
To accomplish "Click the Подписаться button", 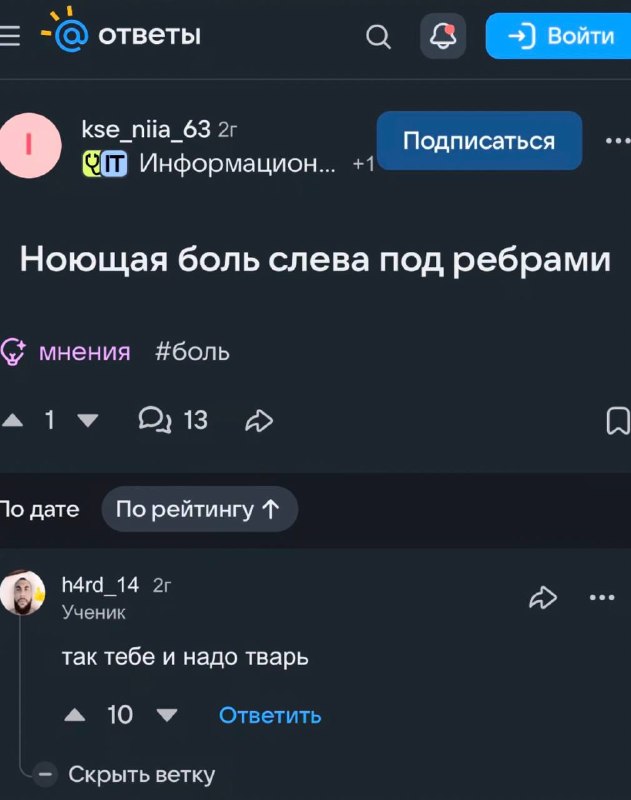I will pyautogui.click(x=479, y=140).
